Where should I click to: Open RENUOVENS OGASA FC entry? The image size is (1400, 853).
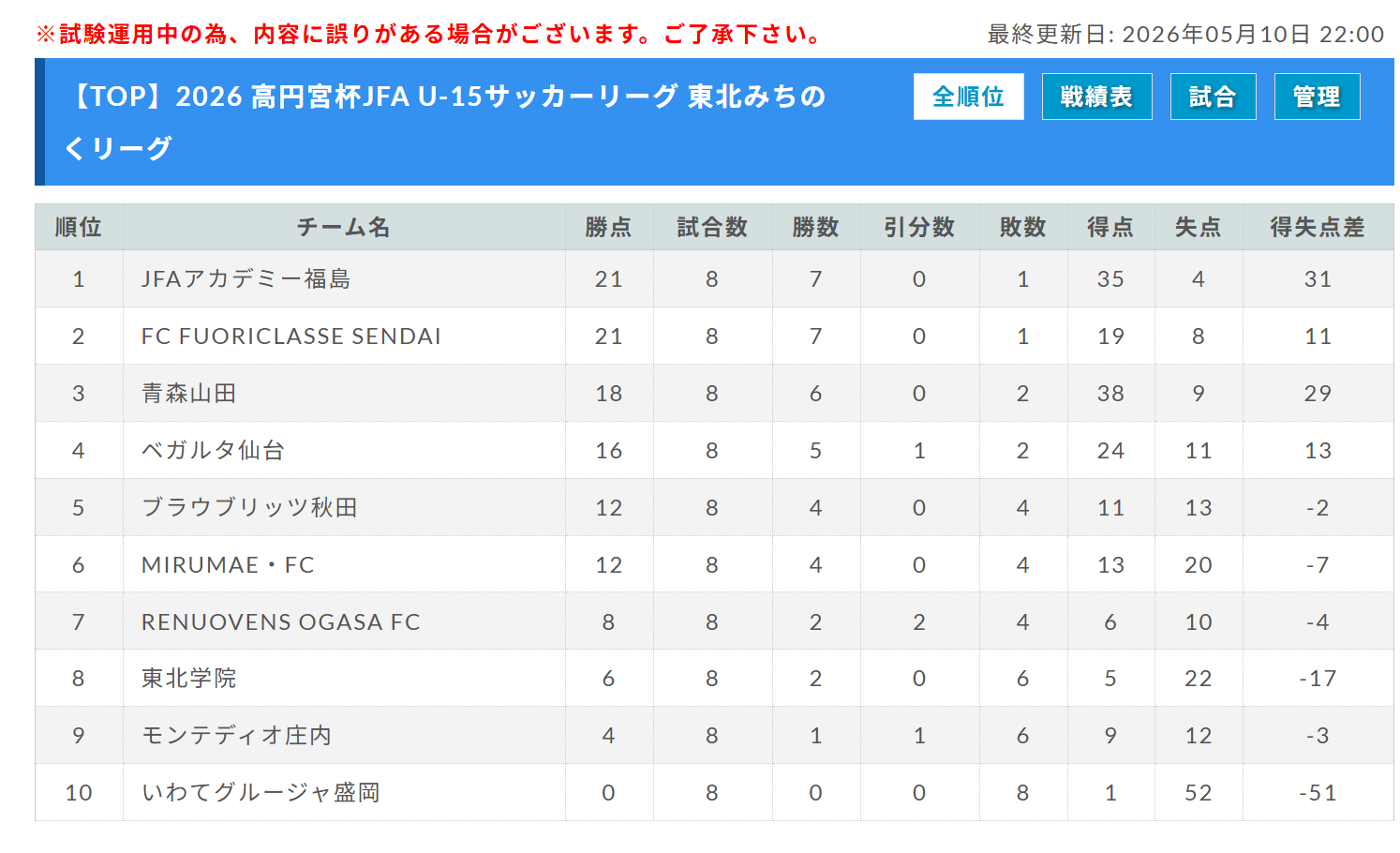click(280, 621)
